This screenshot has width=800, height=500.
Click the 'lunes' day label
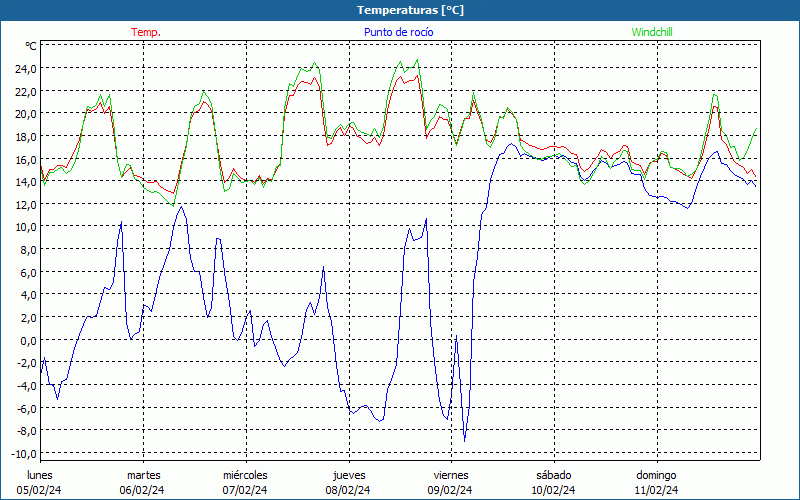[x=40, y=475]
